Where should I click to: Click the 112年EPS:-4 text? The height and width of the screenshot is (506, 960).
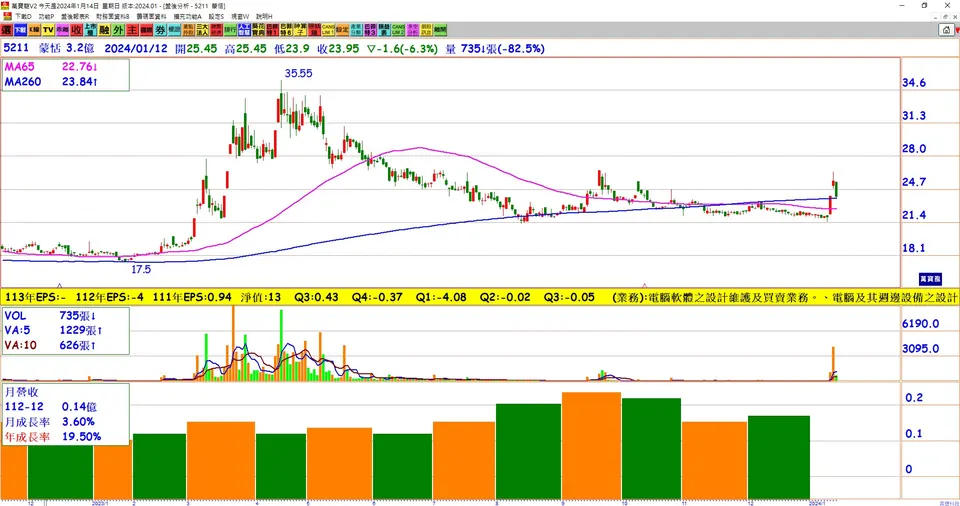tap(110, 297)
